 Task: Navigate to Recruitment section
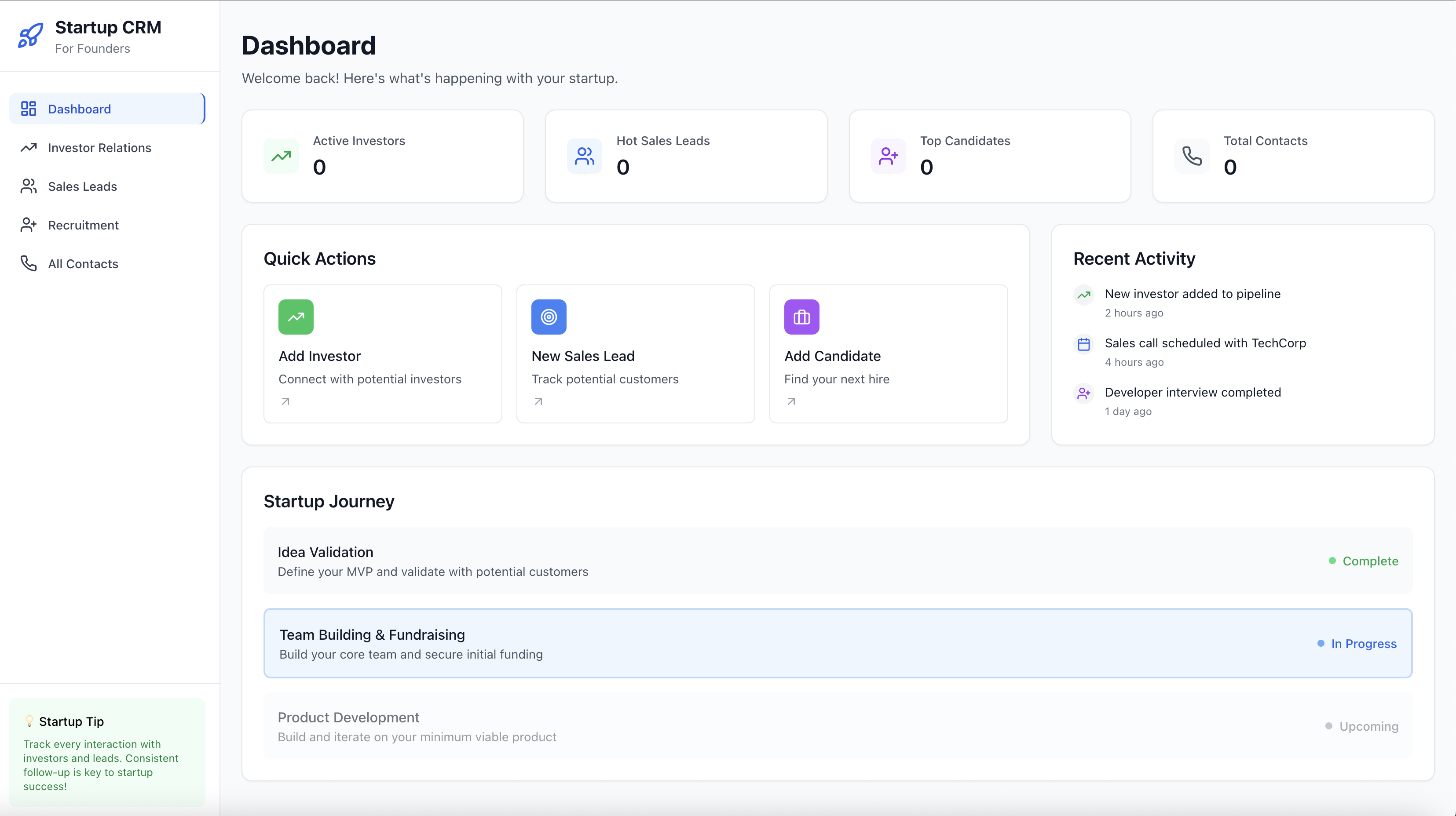pos(107,225)
